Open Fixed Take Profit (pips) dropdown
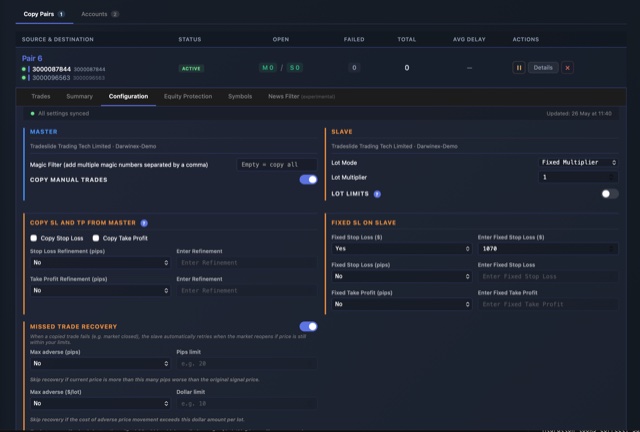 (x=402, y=304)
